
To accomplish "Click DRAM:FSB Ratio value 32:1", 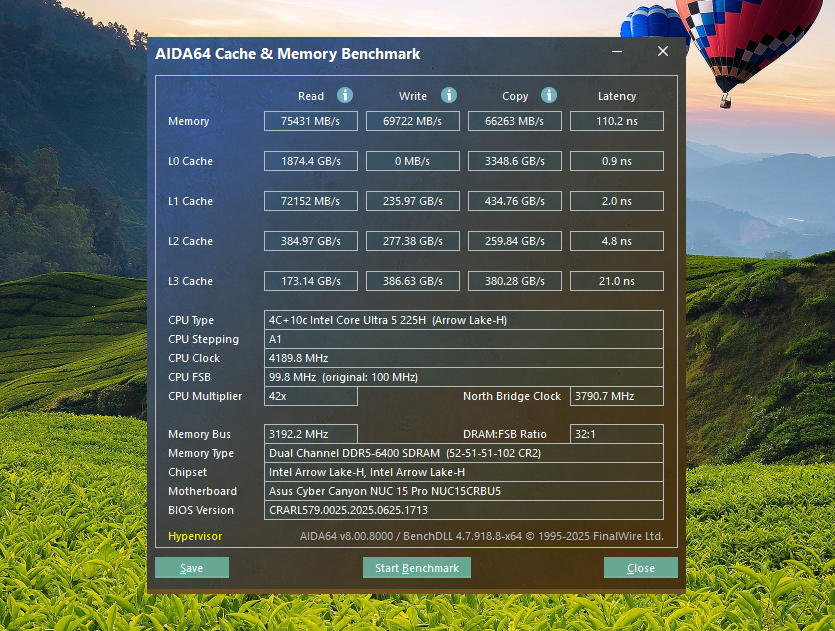I will pos(617,434).
